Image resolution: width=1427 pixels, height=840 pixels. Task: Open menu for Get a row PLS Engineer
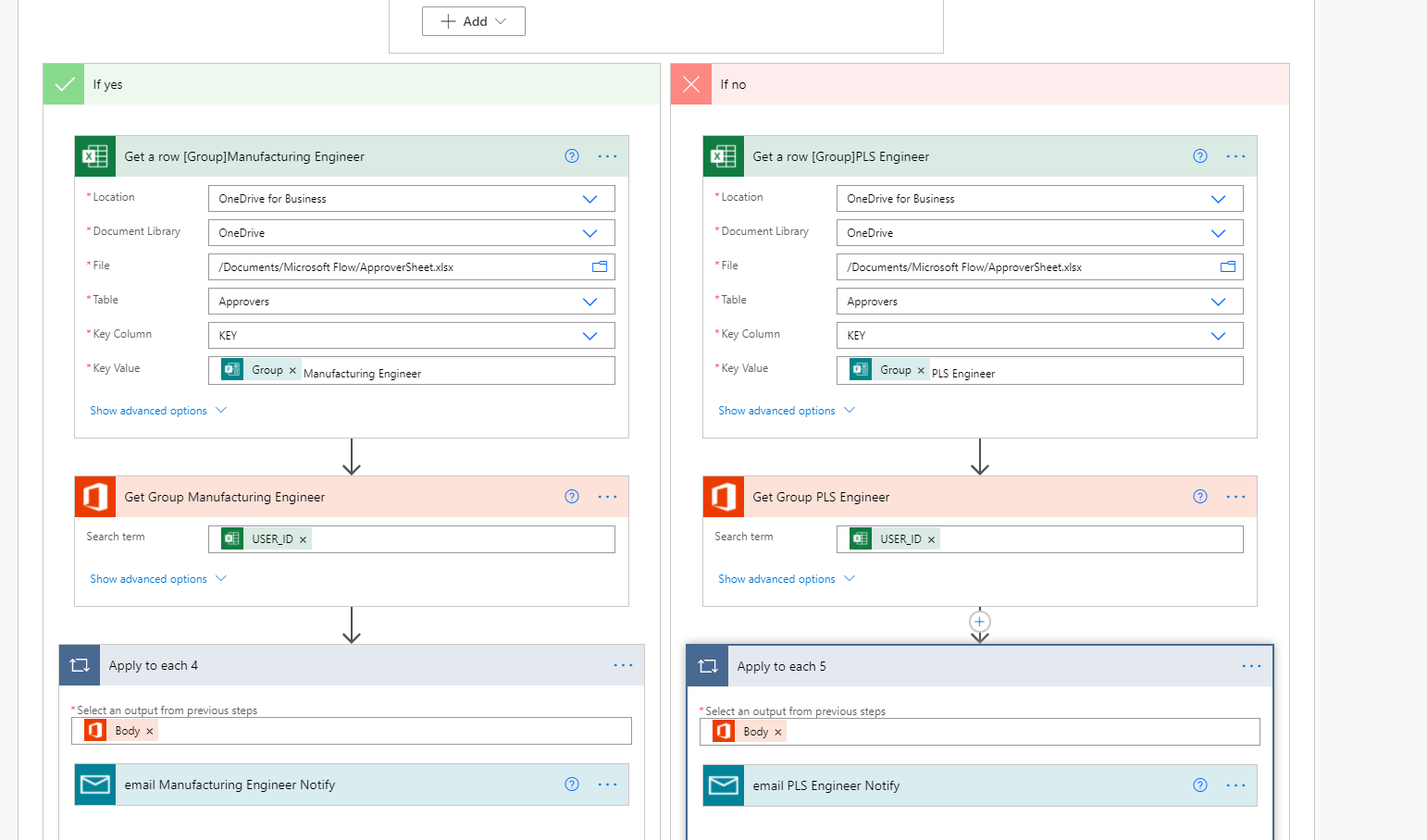[1235, 156]
